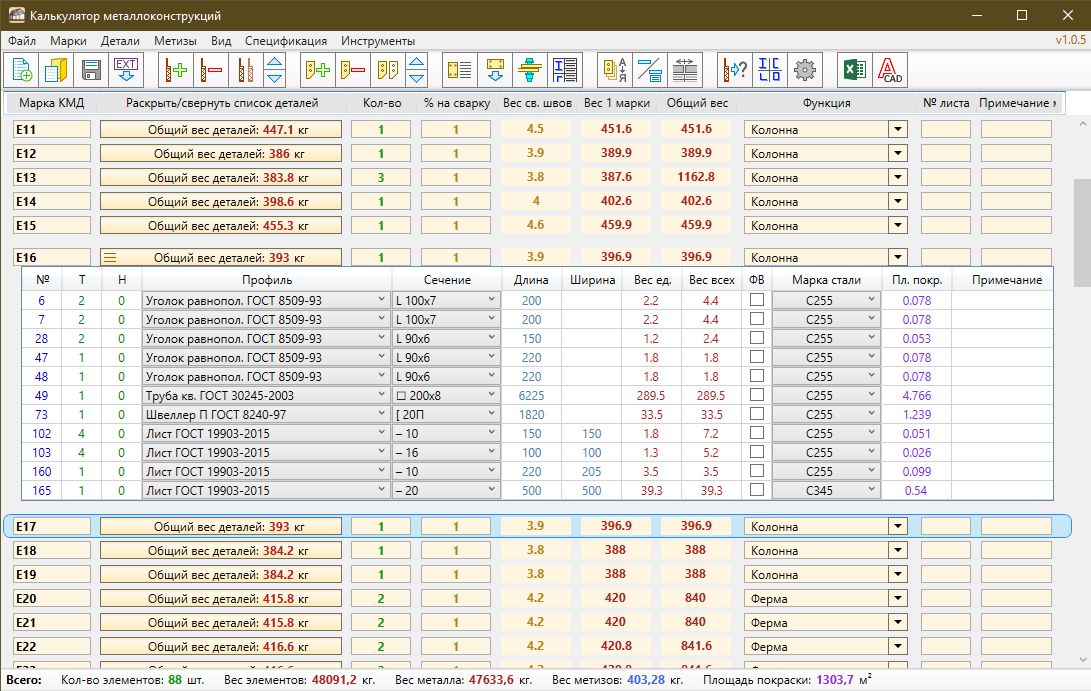
Task: Export to Excel via toolbar icon
Action: click(853, 70)
